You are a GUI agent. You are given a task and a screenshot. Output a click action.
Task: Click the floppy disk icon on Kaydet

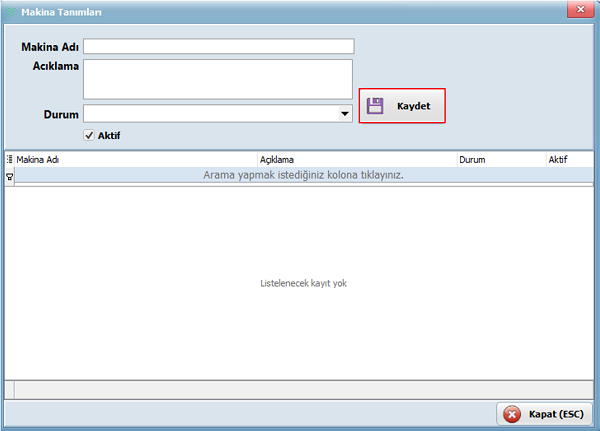(x=375, y=106)
